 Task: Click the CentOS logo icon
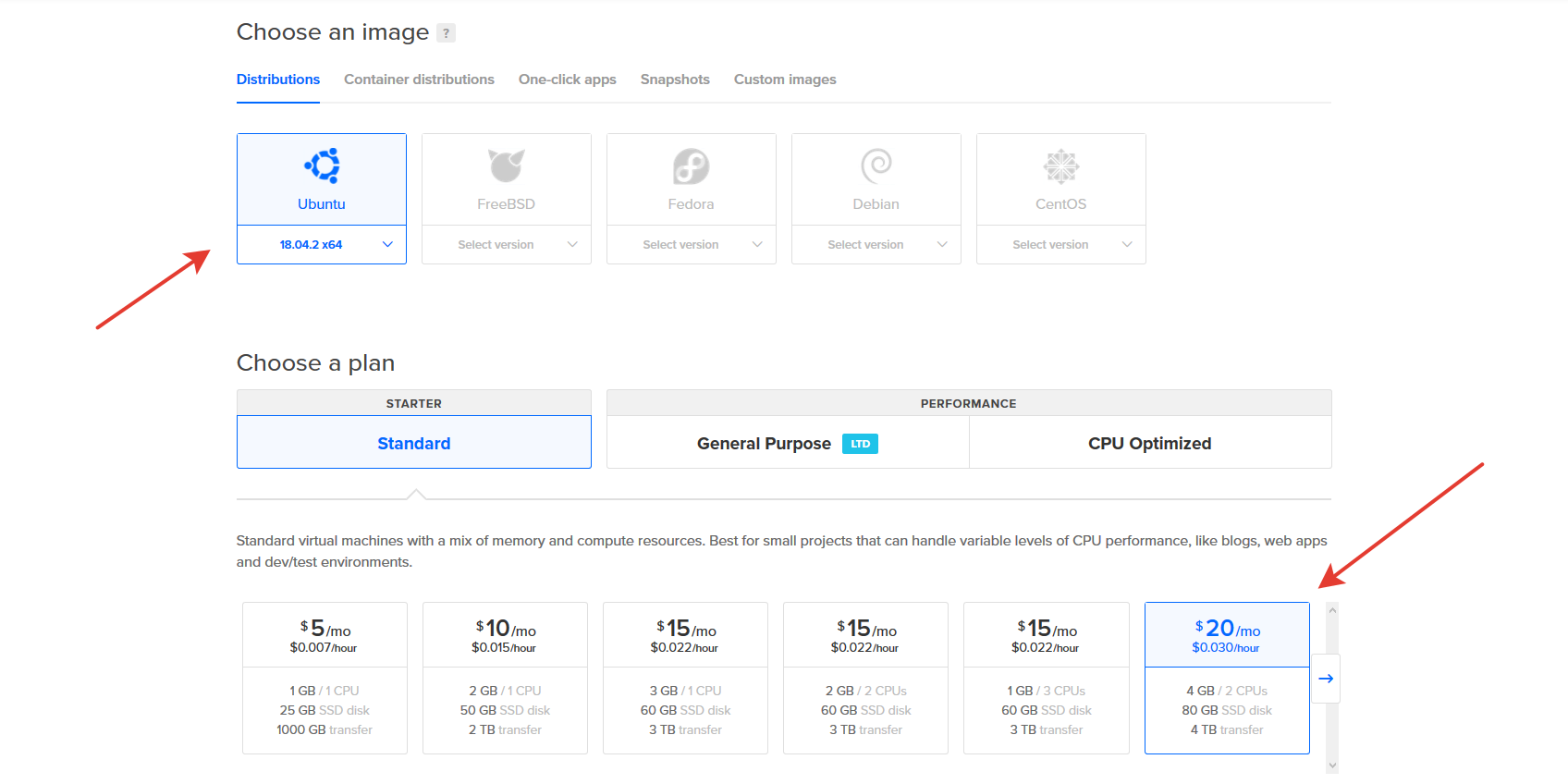1061,166
